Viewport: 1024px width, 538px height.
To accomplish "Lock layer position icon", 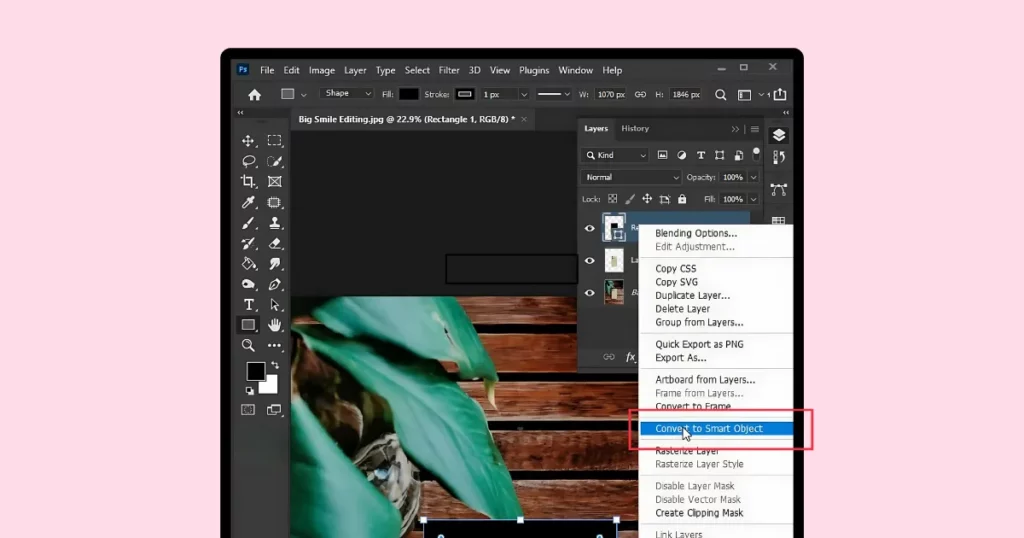I will [647, 199].
